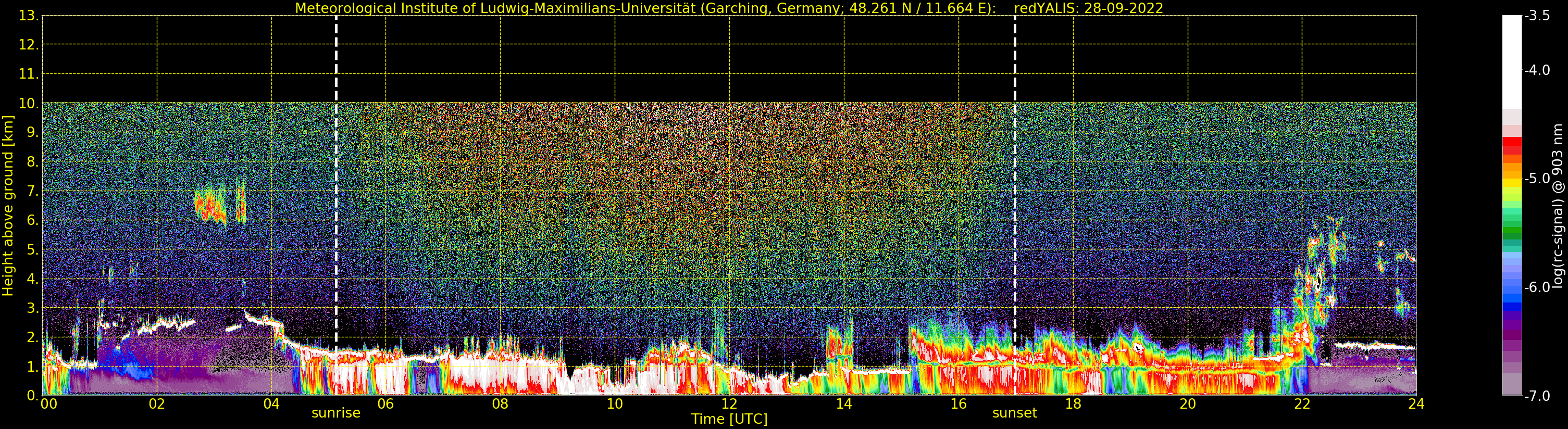The height and width of the screenshot is (429, 1568).
Task: Click height axis tick label '11.'
Action: (29, 74)
